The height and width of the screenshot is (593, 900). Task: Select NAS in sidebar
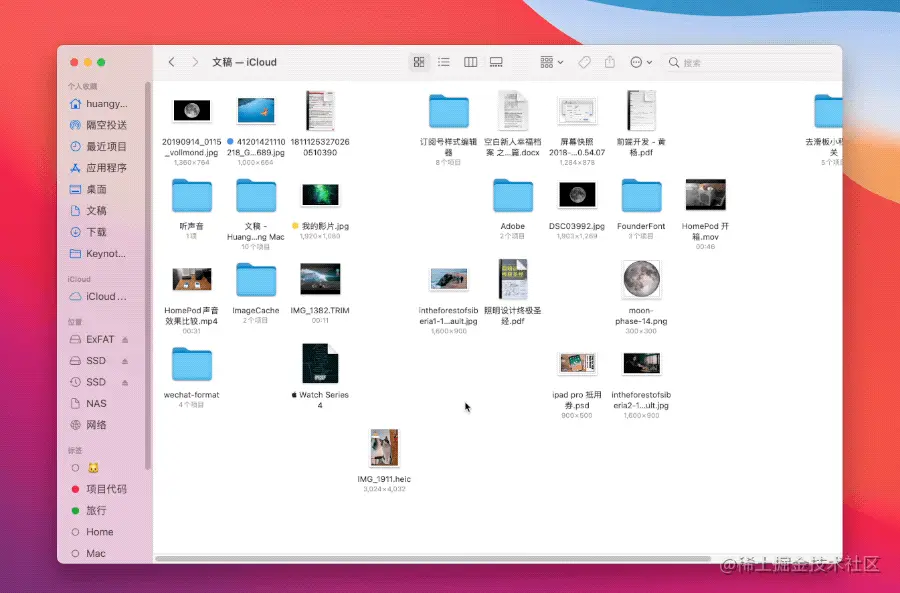(x=98, y=404)
